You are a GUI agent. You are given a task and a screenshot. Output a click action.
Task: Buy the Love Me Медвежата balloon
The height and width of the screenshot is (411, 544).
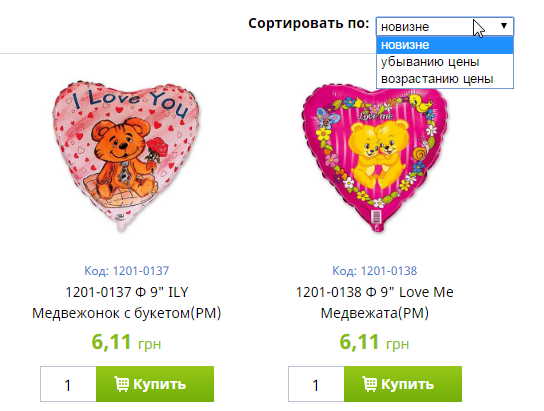tap(403, 384)
